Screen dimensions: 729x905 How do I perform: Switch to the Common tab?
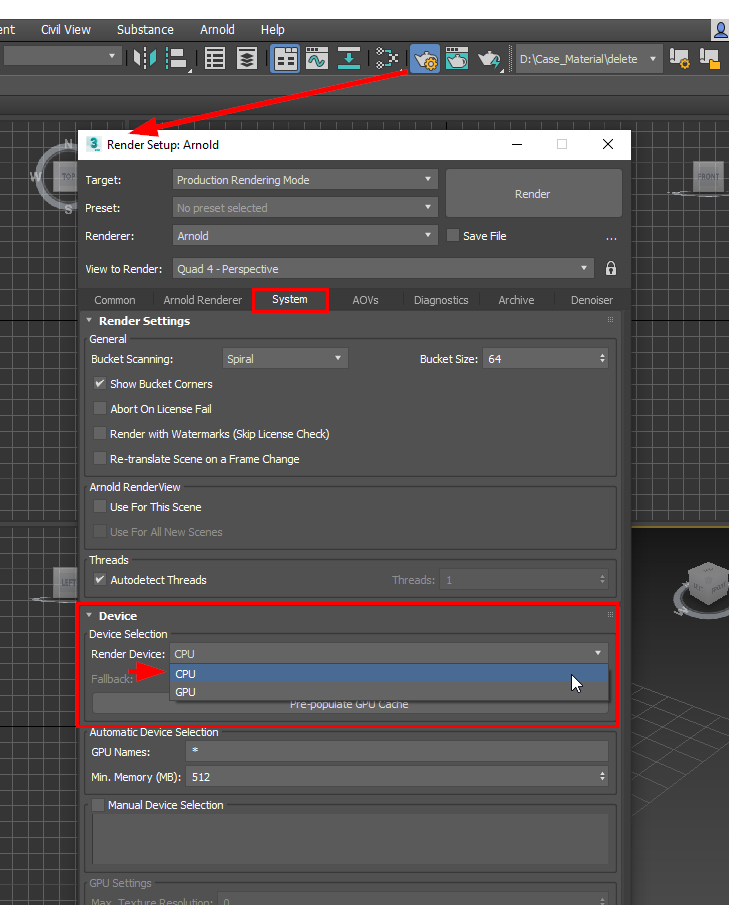coord(115,300)
